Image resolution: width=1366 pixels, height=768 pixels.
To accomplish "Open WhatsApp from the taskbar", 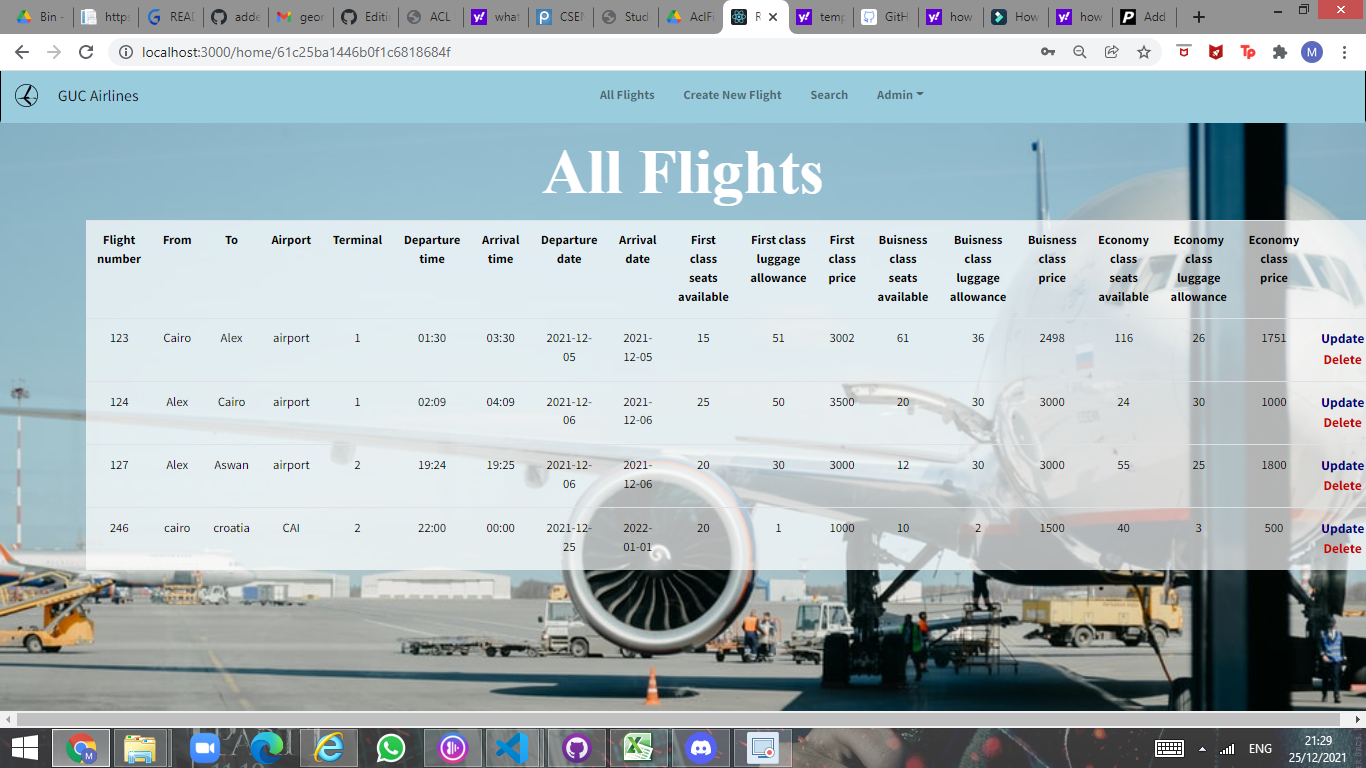I will (x=391, y=748).
